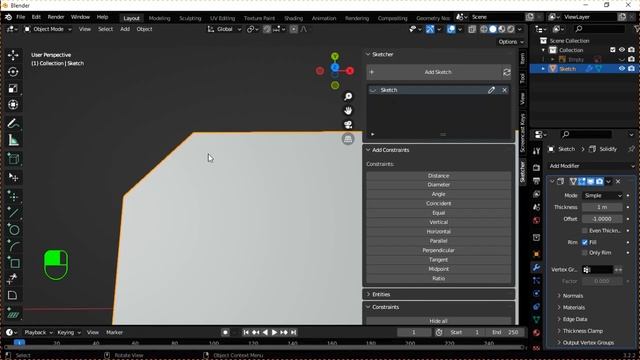Click the Hide all constraints button
This screenshot has height=360, width=640.
tap(439, 321)
